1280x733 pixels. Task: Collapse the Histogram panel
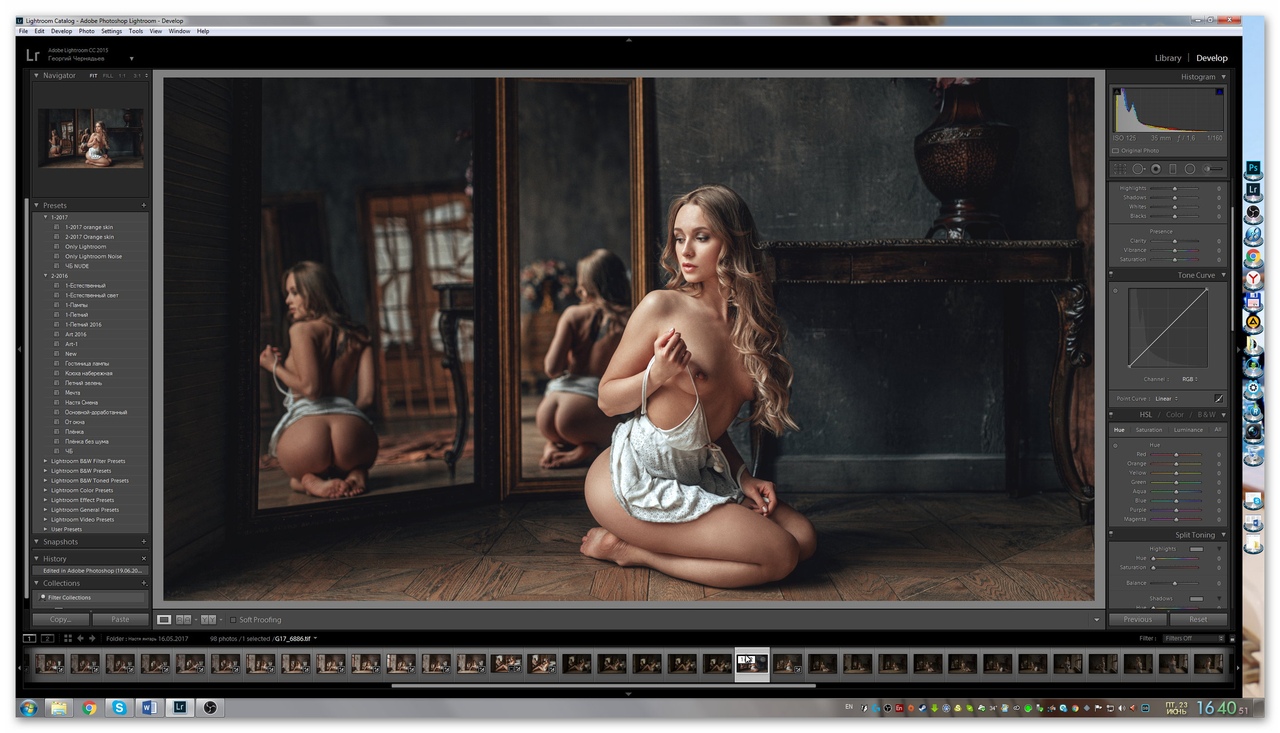click(x=1222, y=77)
